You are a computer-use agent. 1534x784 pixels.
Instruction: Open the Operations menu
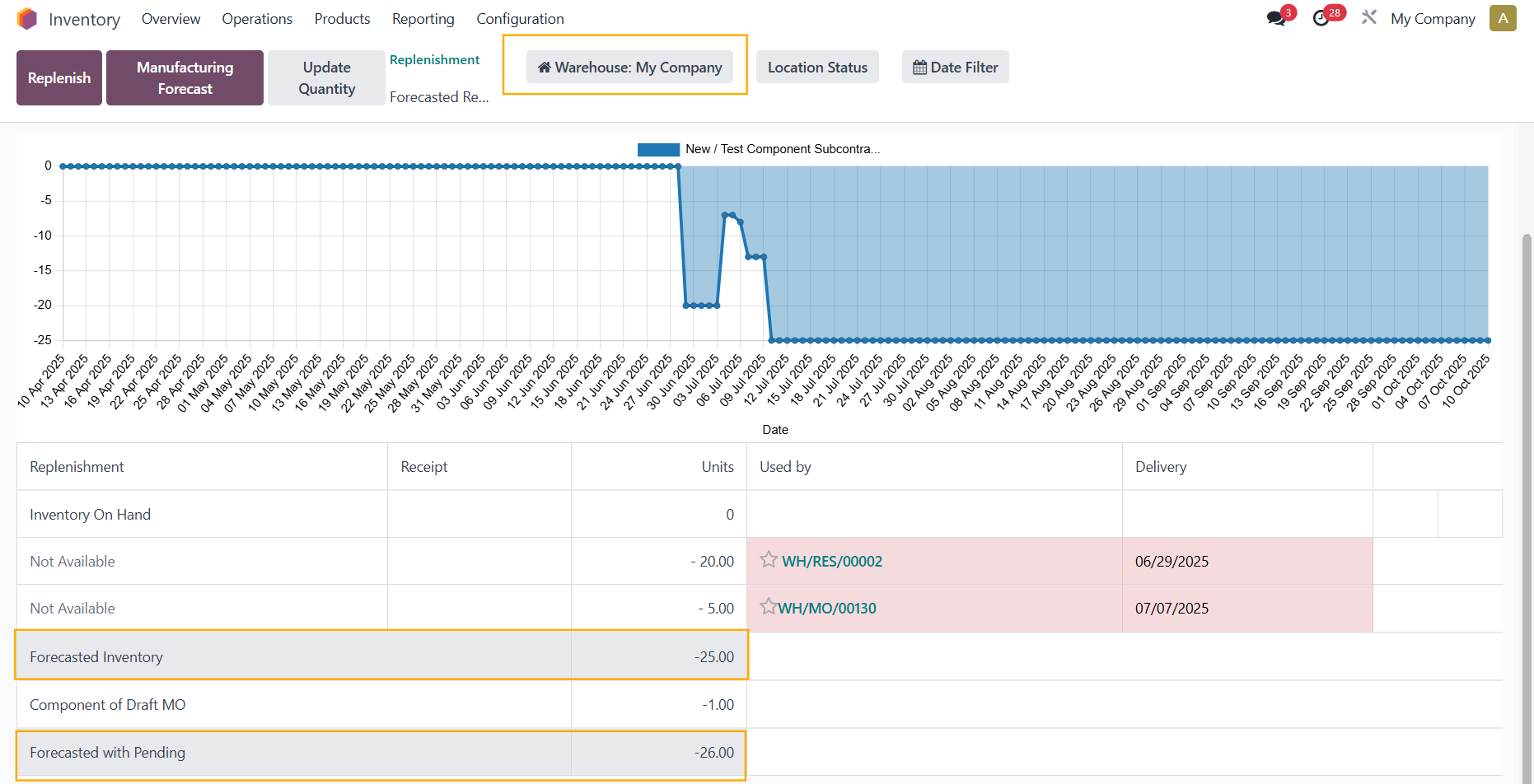point(257,19)
